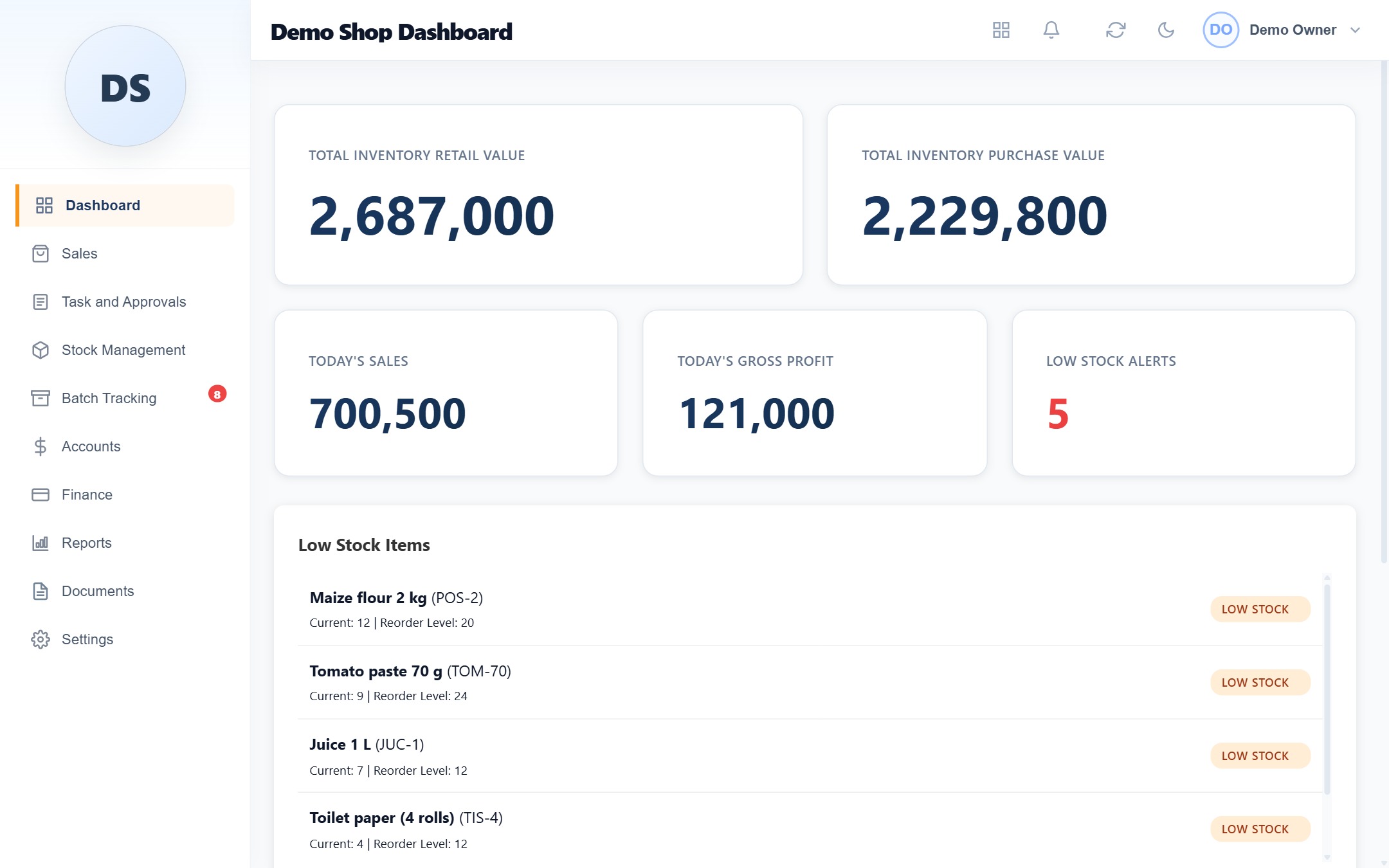Click the Dashboard grid icon in sidebar
Image resolution: width=1389 pixels, height=868 pixels.
(44, 205)
